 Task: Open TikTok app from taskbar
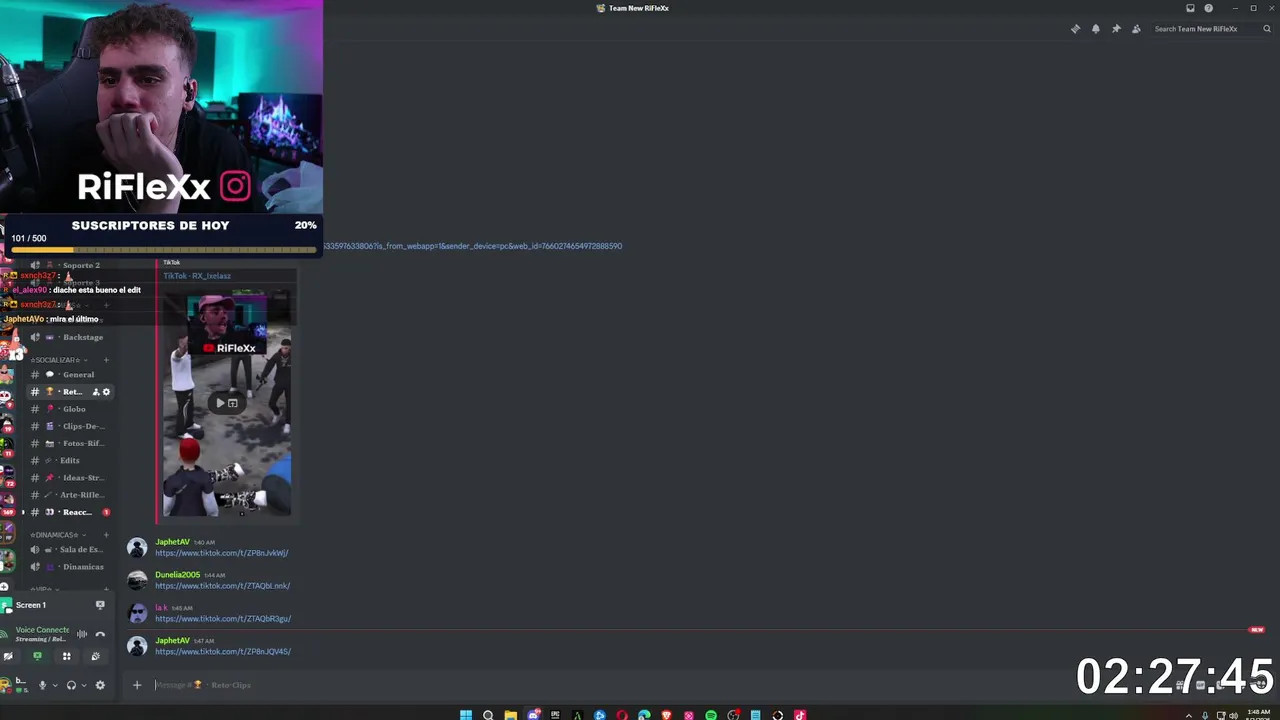pyautogui.click(x=800, y=715)
